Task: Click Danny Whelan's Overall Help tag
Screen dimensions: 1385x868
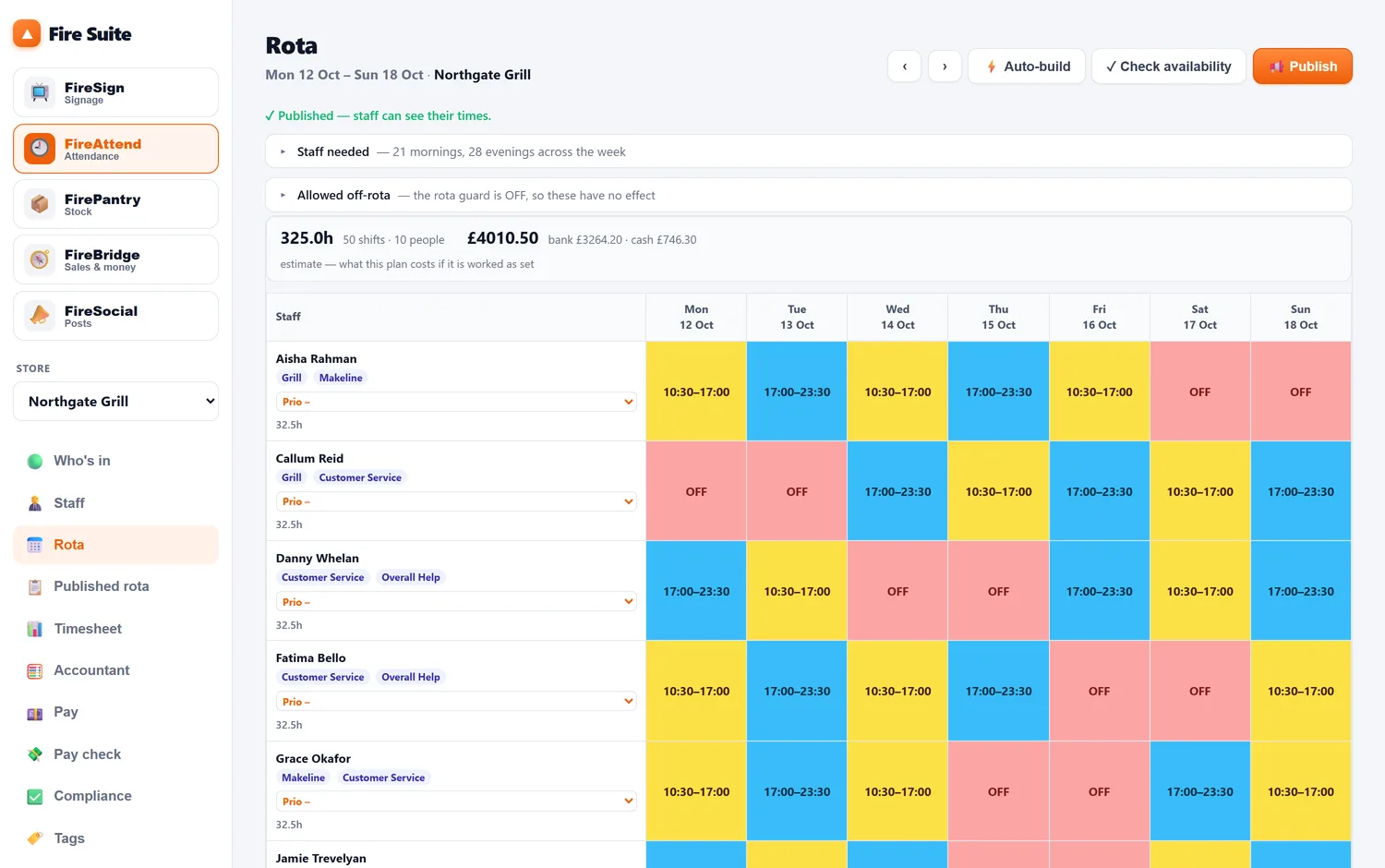Action: 411,577
